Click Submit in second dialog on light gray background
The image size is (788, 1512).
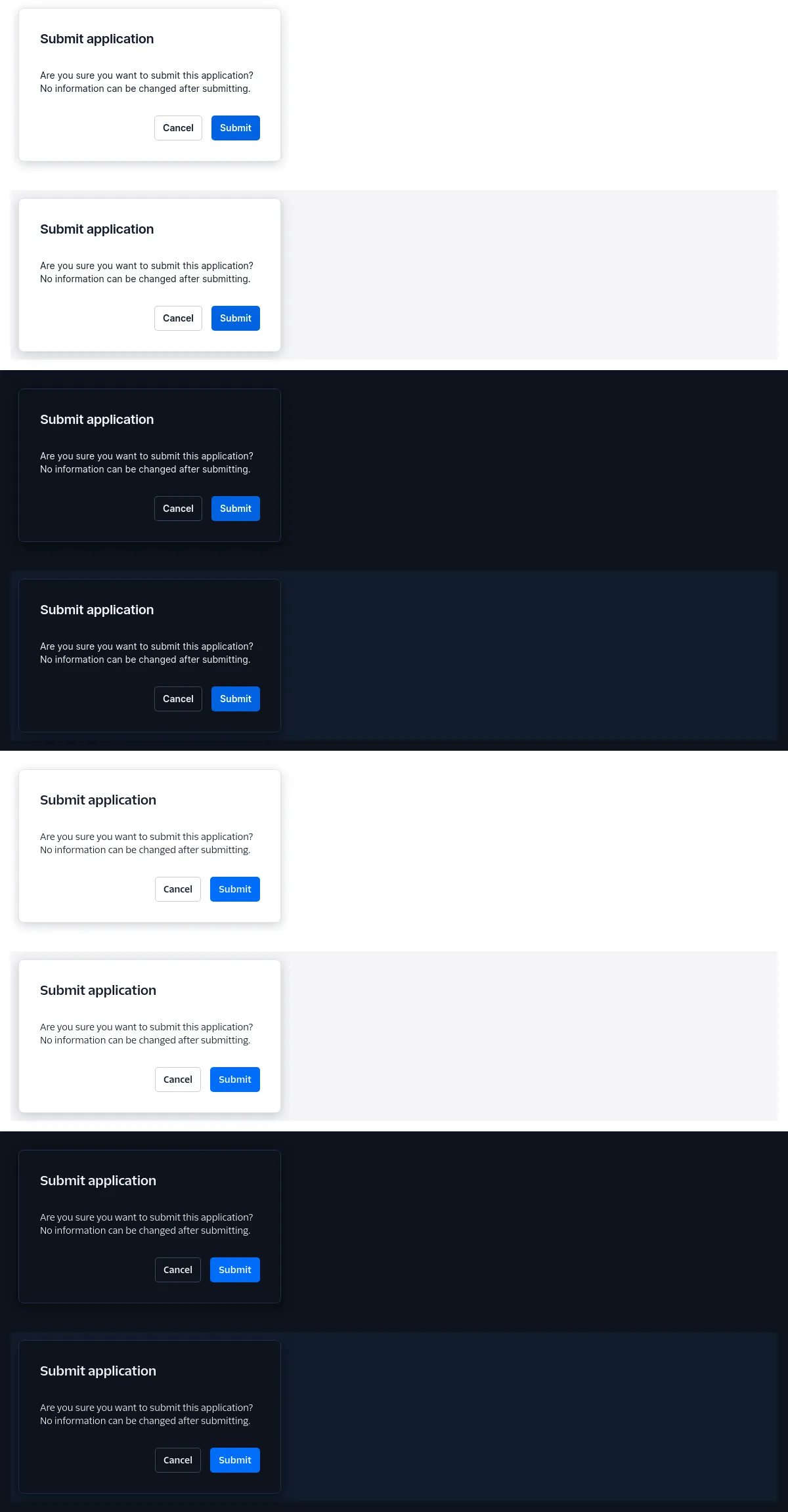click(236, 318)
